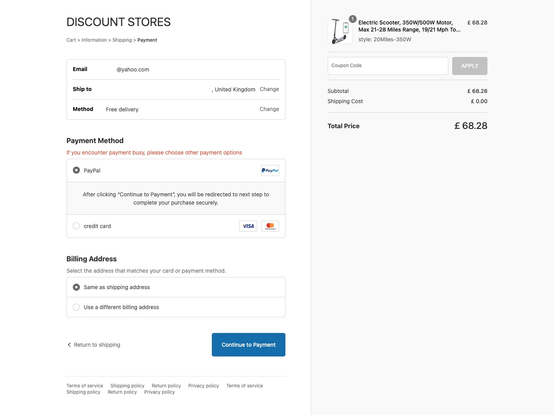
Task: Change the delivery Method
Action: pos(269,109)
